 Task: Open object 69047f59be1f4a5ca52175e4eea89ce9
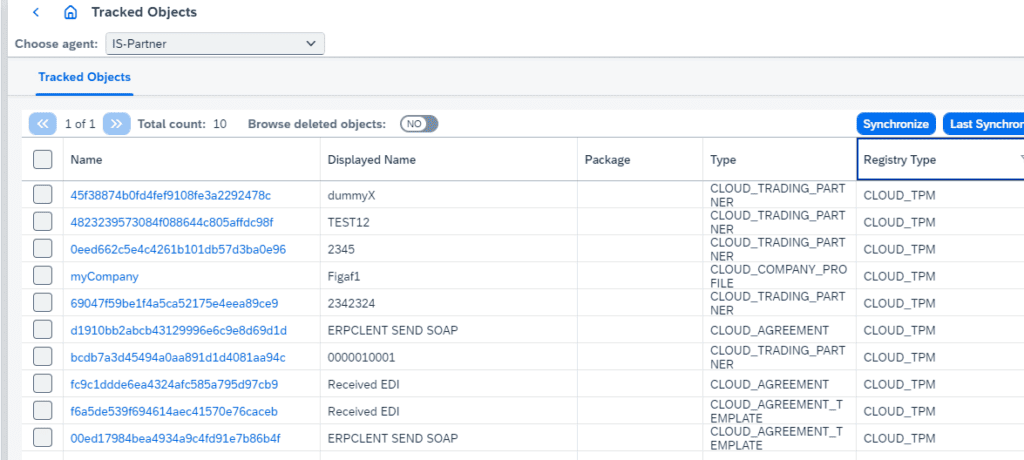(174, 303)
